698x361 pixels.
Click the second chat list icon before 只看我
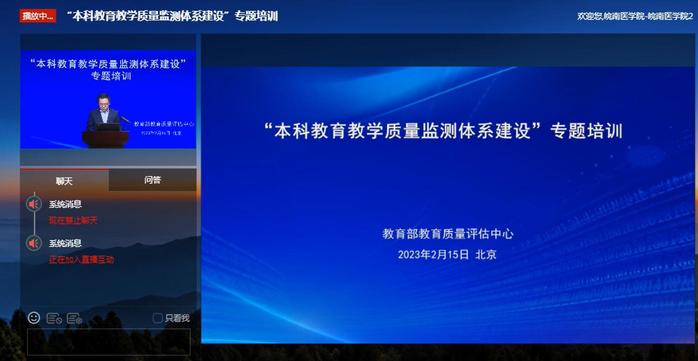pyautogui.click(x=74, y=318)
